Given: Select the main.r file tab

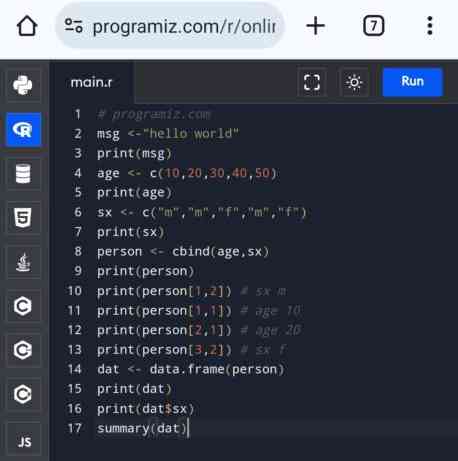Looking at the screenshot, I should coord(92,83).
